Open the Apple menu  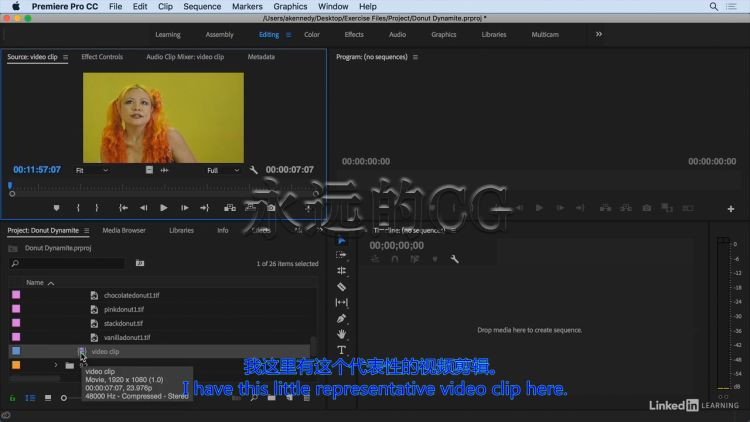tap(16, 6)
